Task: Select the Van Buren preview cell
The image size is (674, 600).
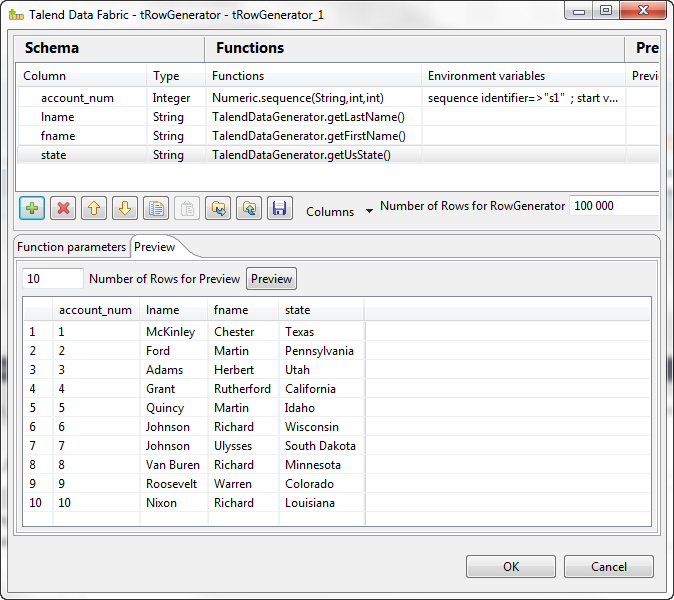Action: tap(173, 465)
